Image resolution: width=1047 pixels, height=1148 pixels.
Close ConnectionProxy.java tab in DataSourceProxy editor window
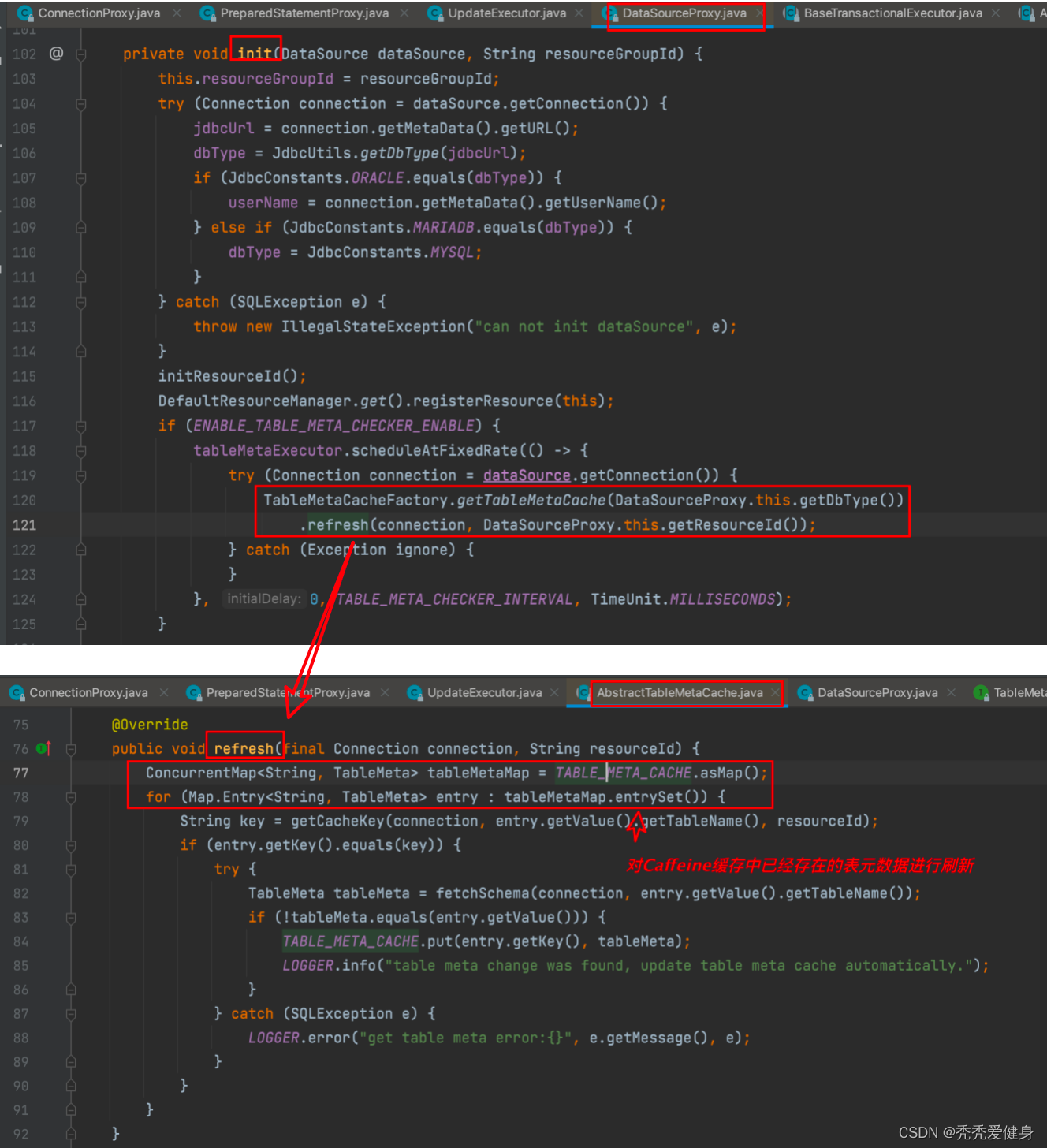[177, 13]
